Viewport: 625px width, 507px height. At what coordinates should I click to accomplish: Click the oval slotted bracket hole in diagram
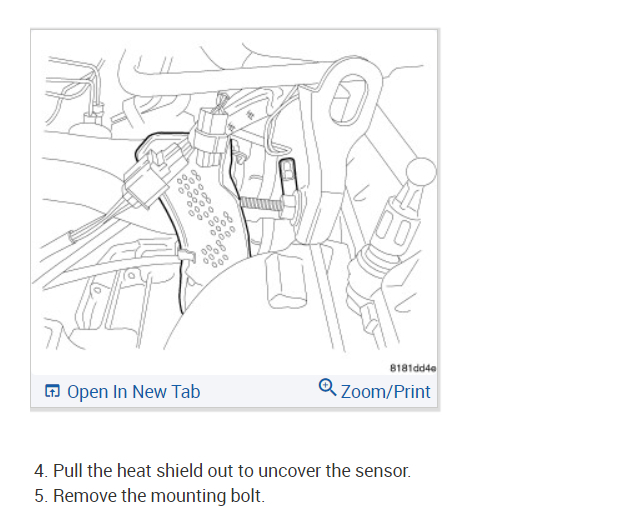(x=349, y=100)
